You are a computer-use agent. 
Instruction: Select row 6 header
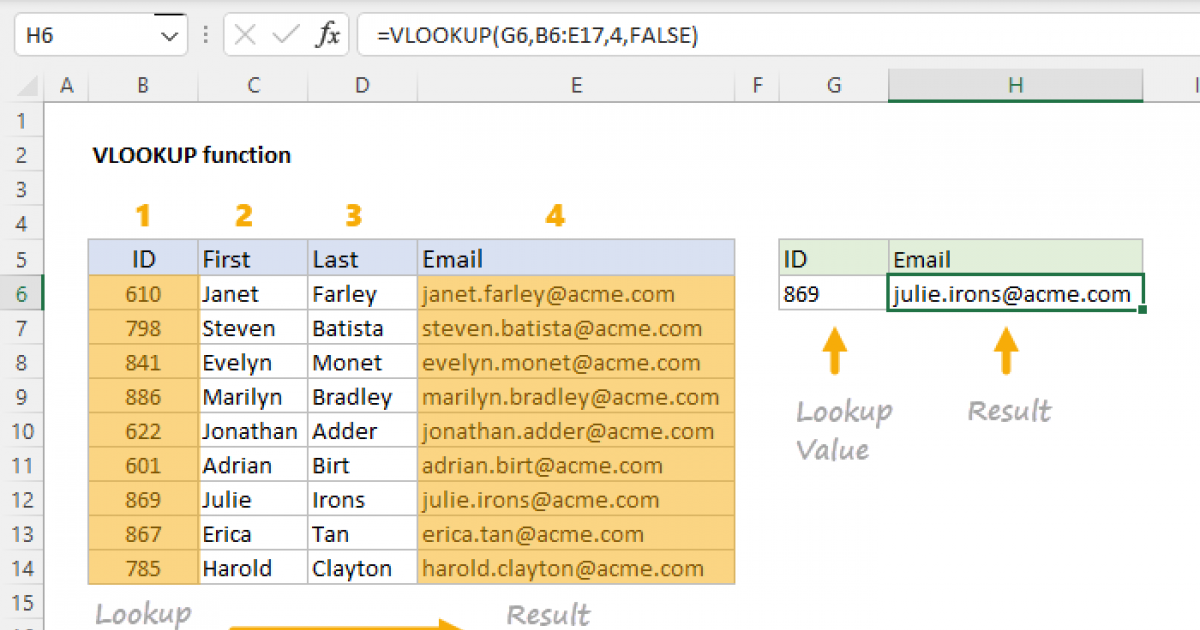pos(23,293)
